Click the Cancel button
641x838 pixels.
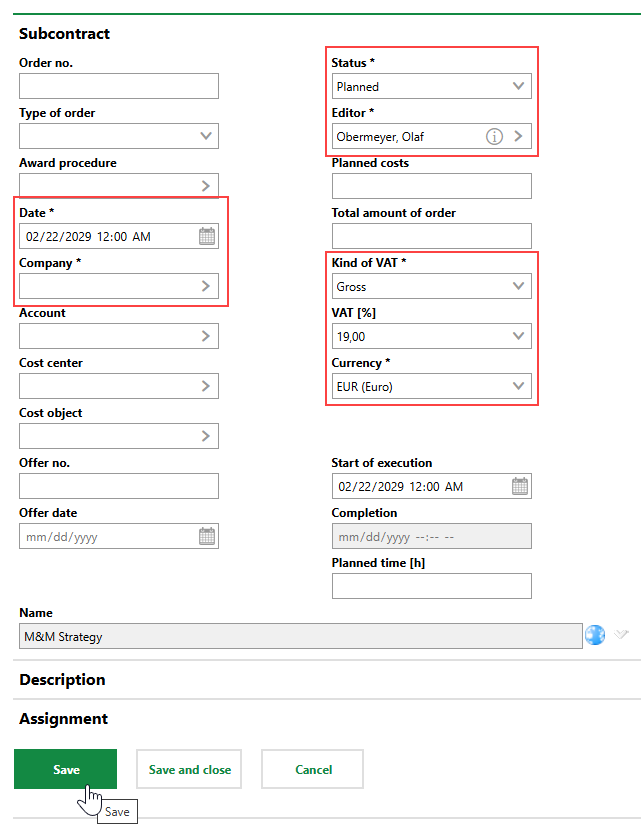pyautogui.click(x=313, y=769)
